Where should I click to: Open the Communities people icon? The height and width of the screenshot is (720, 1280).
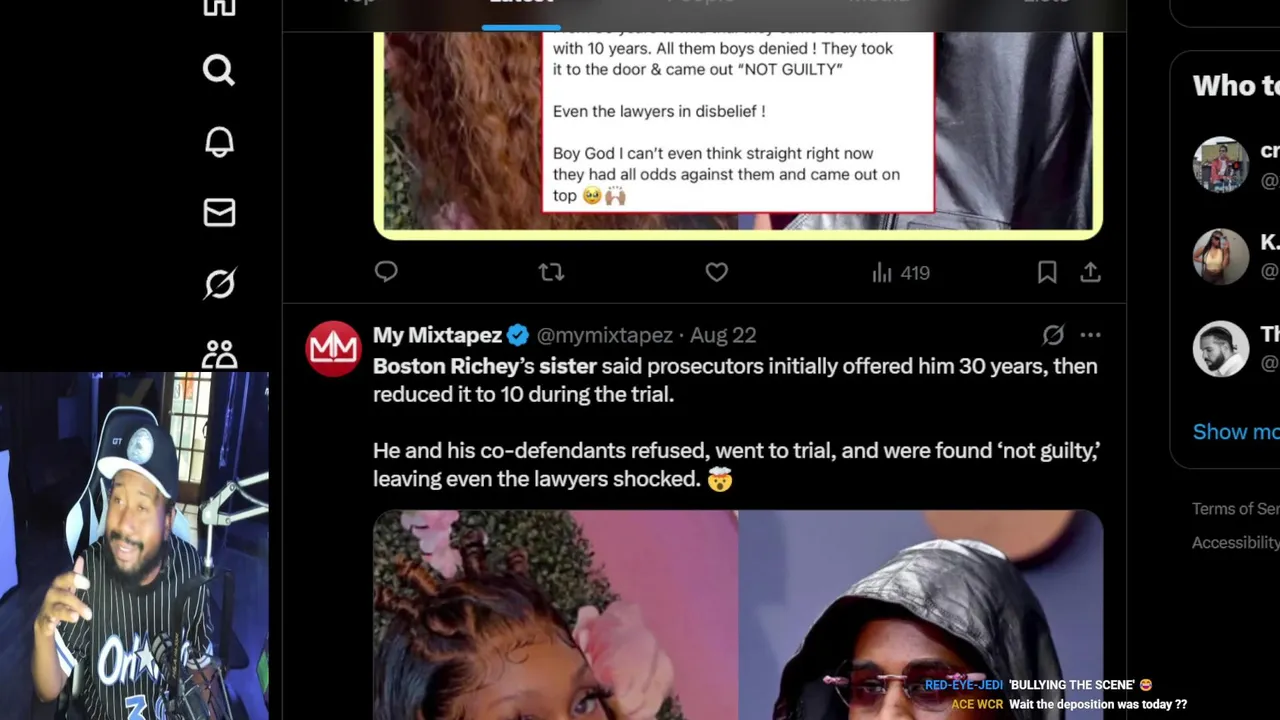[x=219, y=355]
